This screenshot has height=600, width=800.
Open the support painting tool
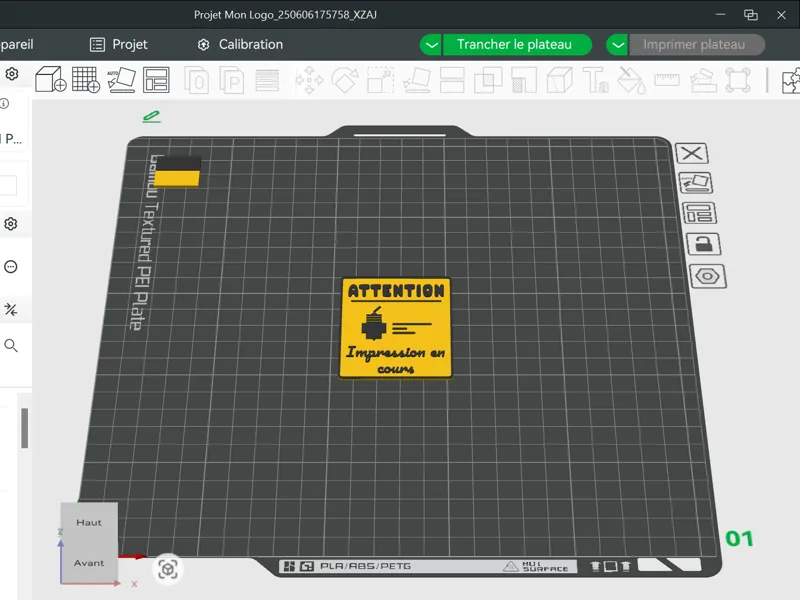tap(524, 80)
